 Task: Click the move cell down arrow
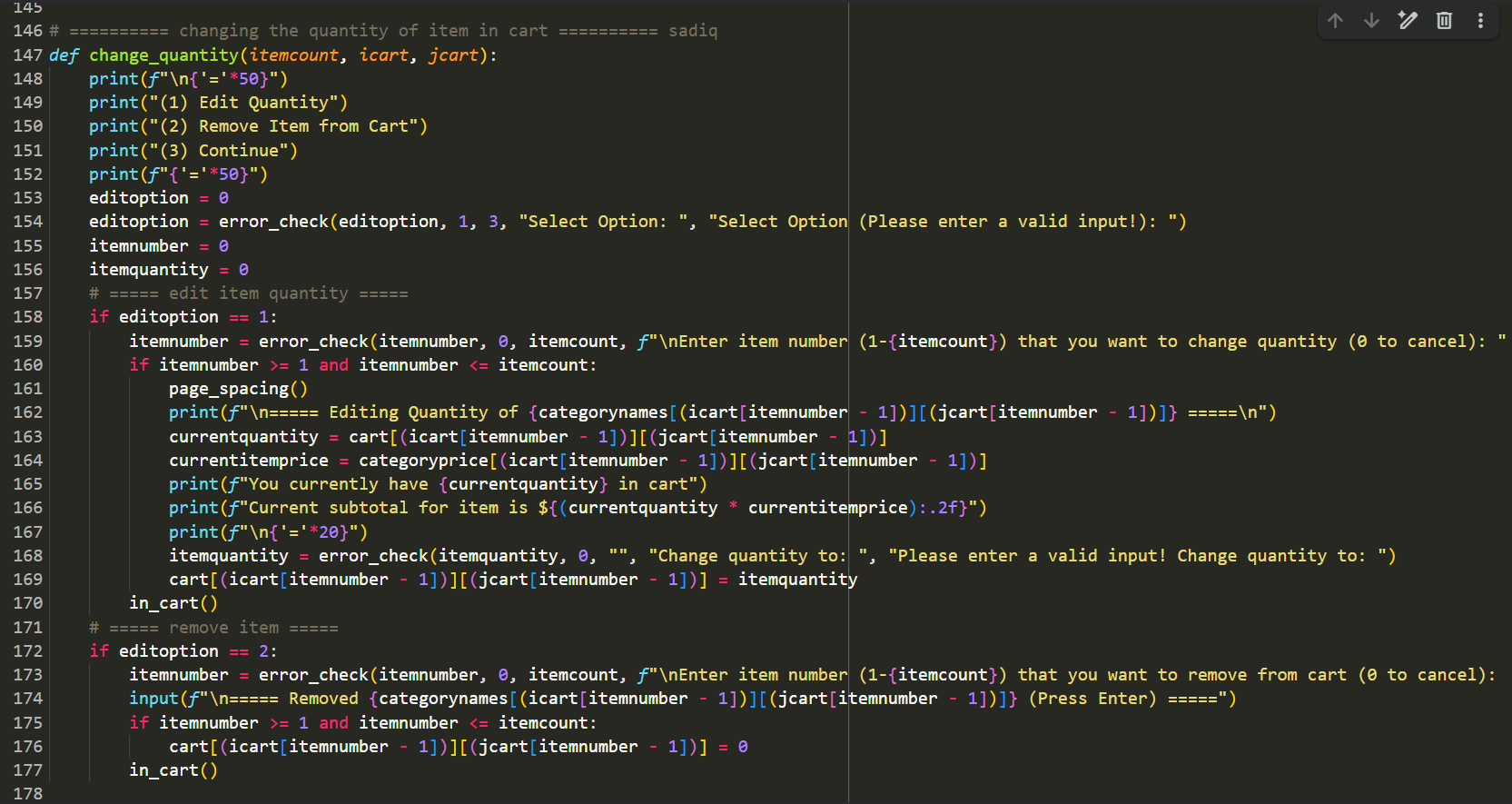coord(1371,20)
